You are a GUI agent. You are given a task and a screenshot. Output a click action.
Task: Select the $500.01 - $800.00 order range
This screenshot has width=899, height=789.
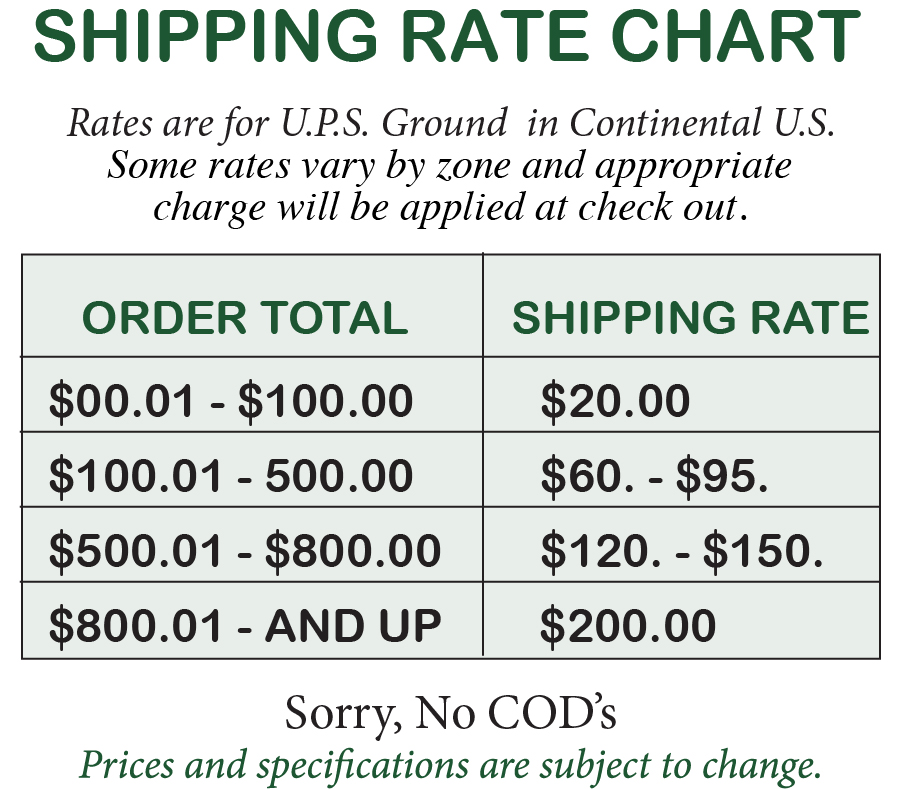coord(245,551)
